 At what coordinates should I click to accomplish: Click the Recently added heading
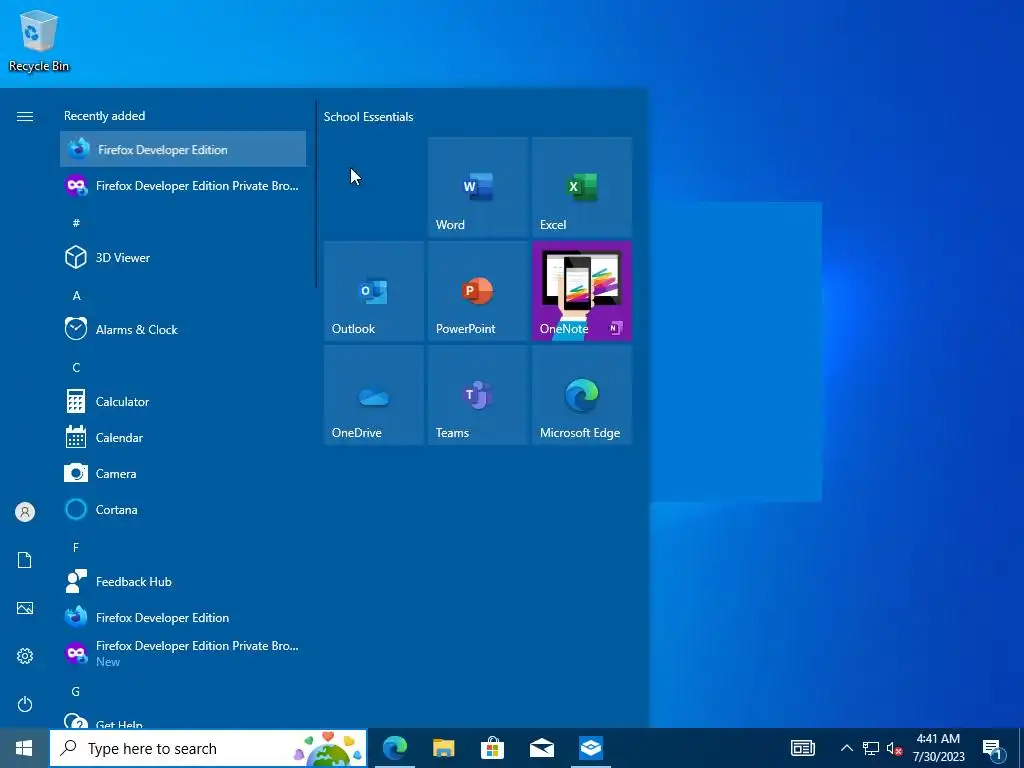tap(104, 116)
